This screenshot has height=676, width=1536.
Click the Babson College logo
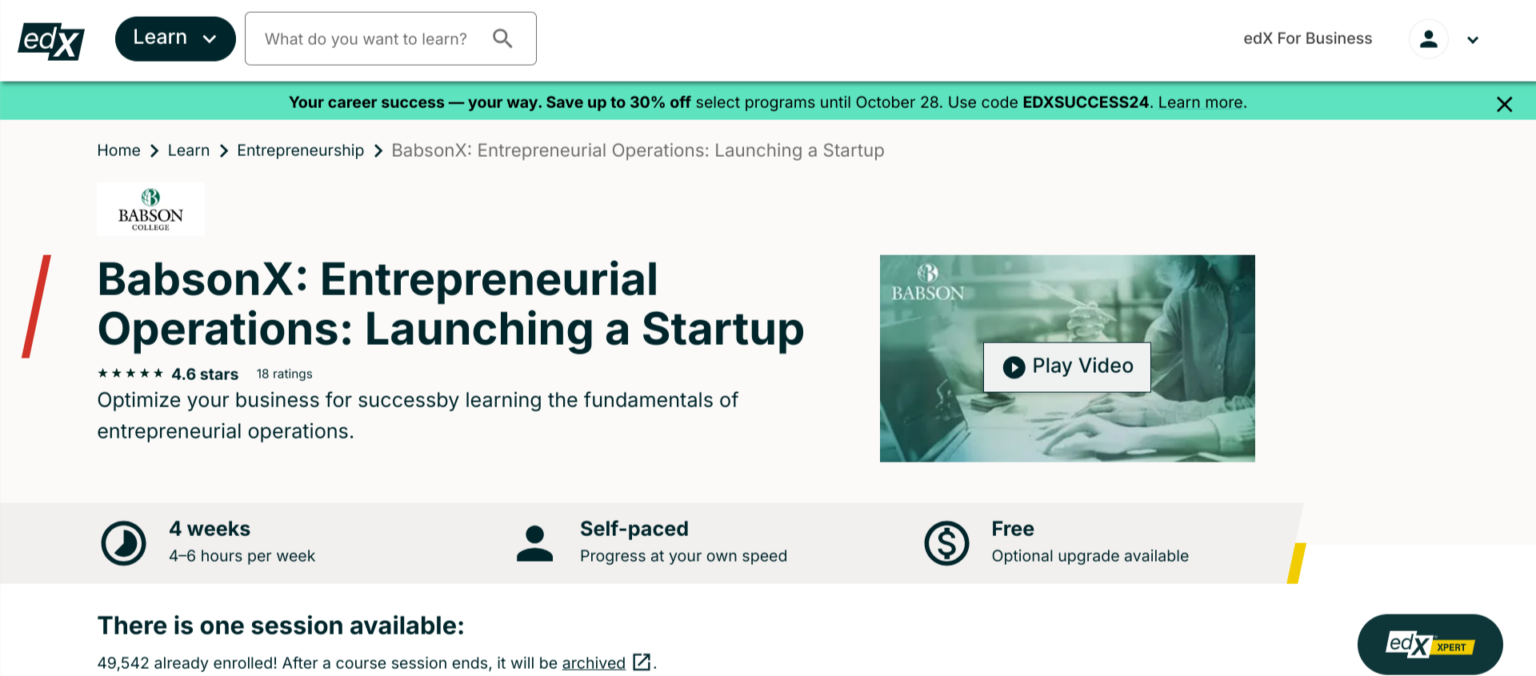pyautogui.click(x=150, y=208)
